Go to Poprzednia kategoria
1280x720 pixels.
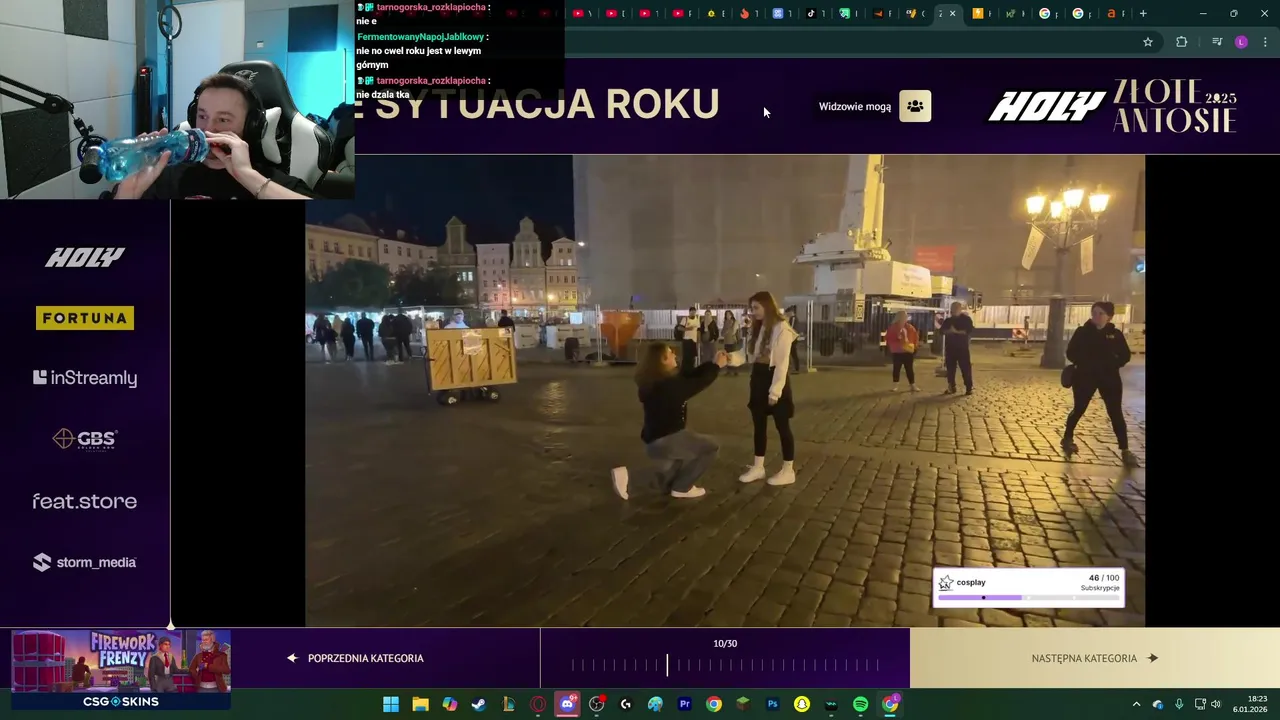click(355, 658)
